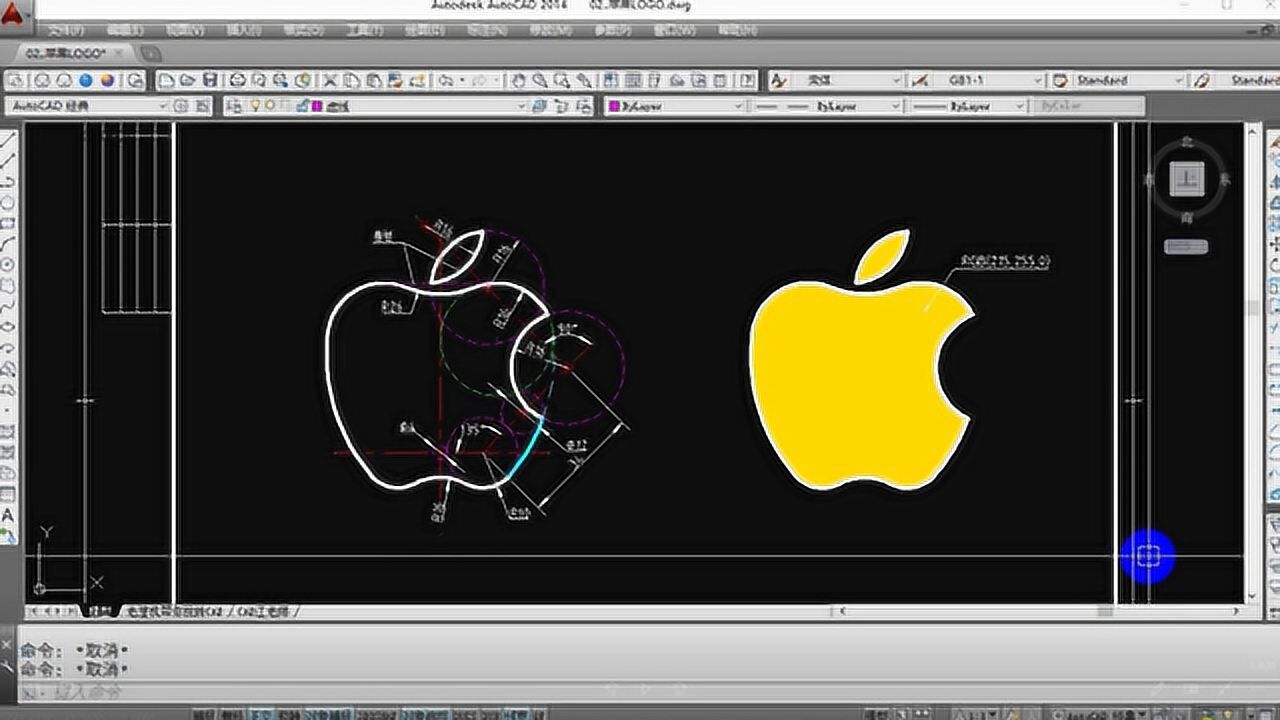The width and height of the screenshot is (1280, 720).
Task: Toggle the layer lock icon
Action: pos(299,105)
